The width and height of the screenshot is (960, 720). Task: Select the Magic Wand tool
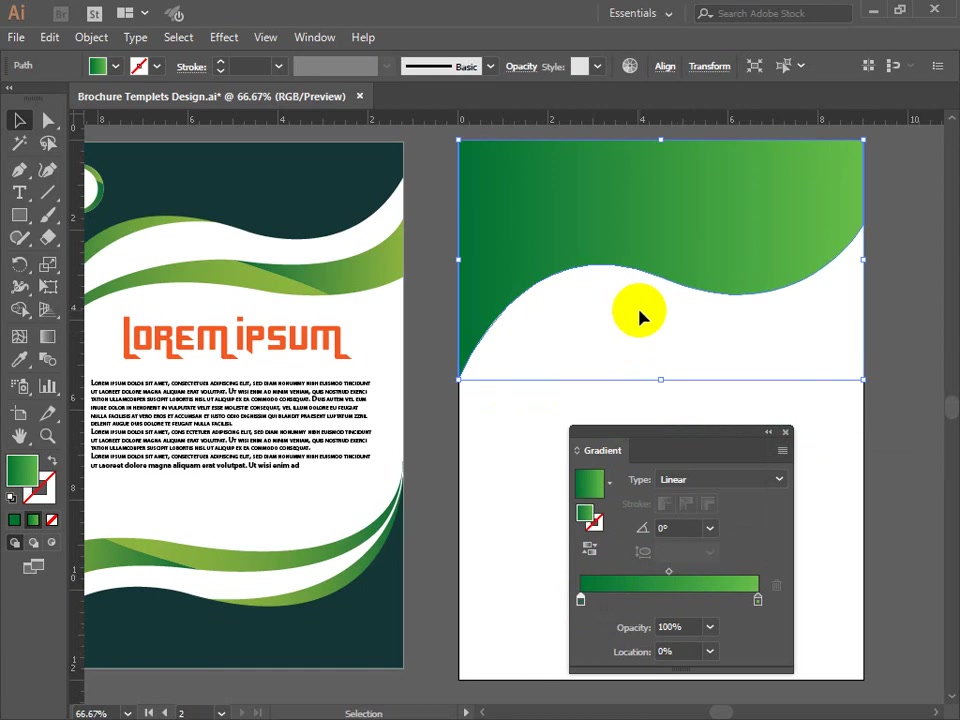click(x=19, y=143)
